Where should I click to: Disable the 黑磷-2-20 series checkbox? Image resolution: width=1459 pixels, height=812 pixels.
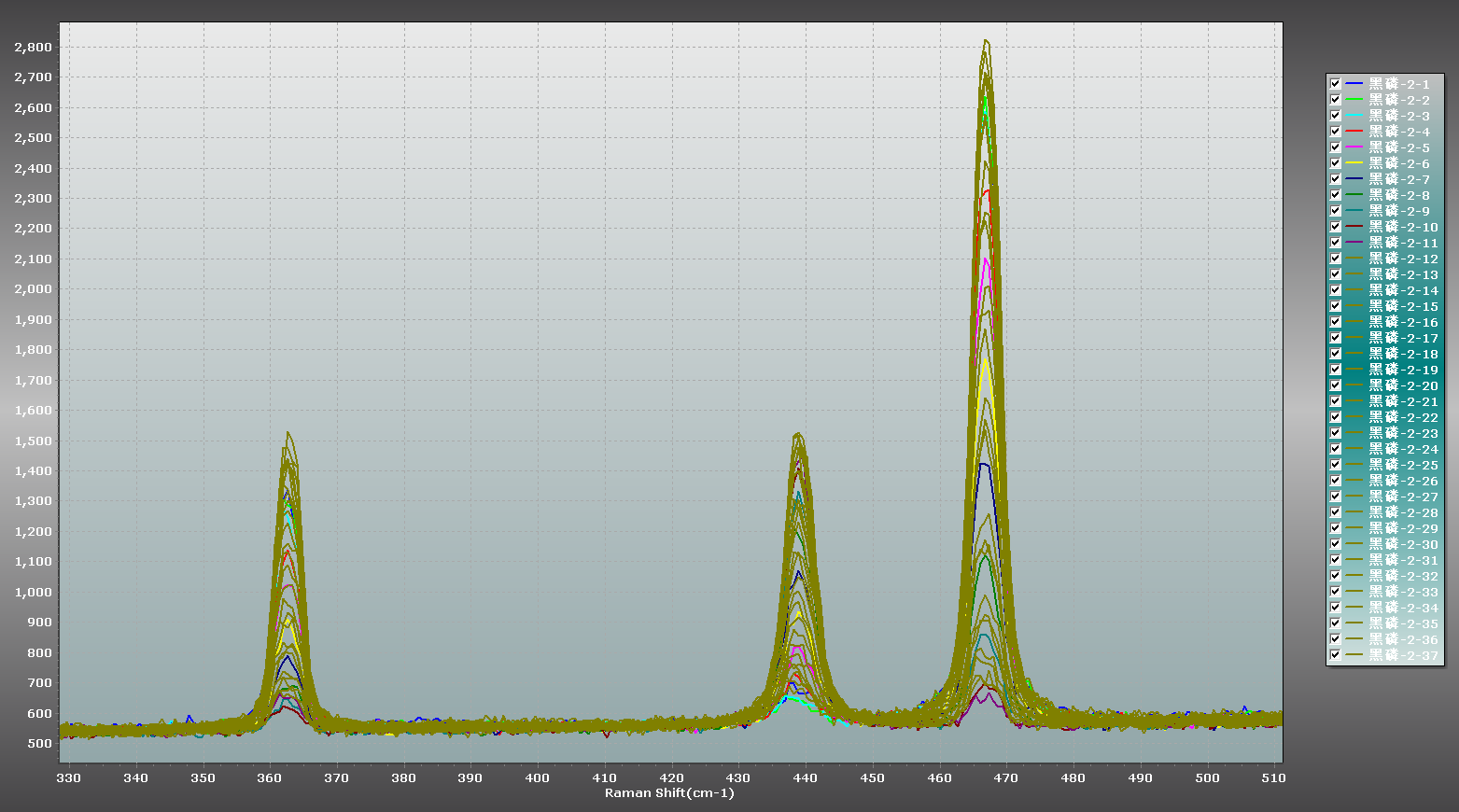tap(1335, 385)
